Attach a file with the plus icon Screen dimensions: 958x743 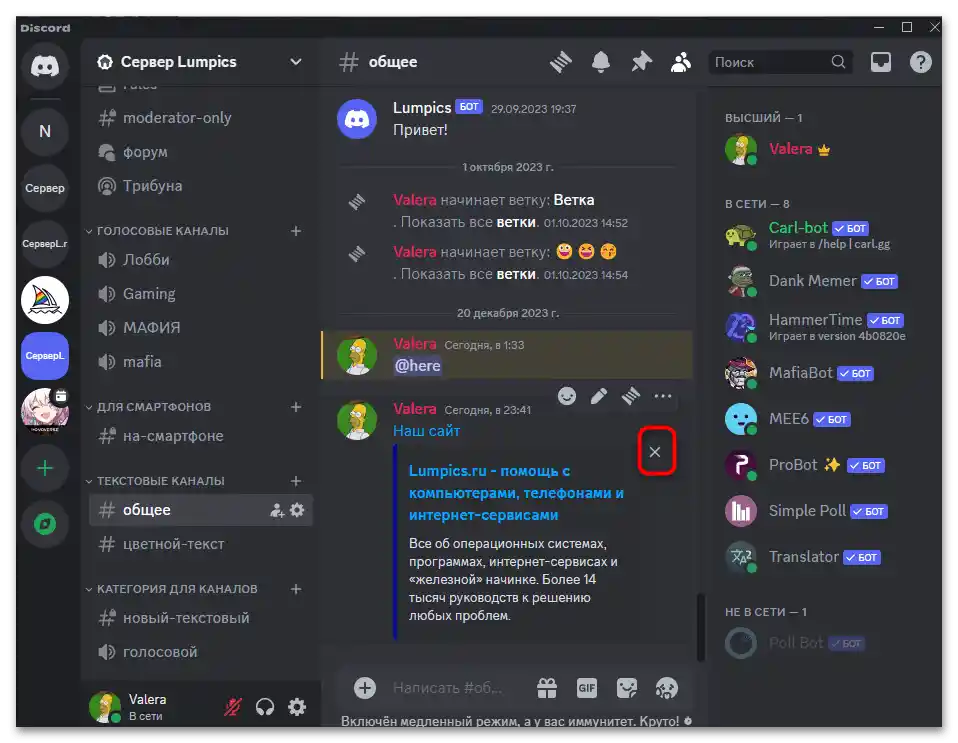click(364, 688)
